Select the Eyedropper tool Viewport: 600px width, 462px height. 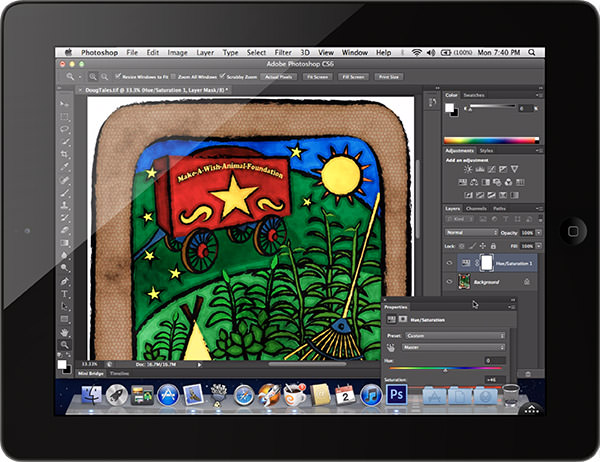(x=64, y=167)
